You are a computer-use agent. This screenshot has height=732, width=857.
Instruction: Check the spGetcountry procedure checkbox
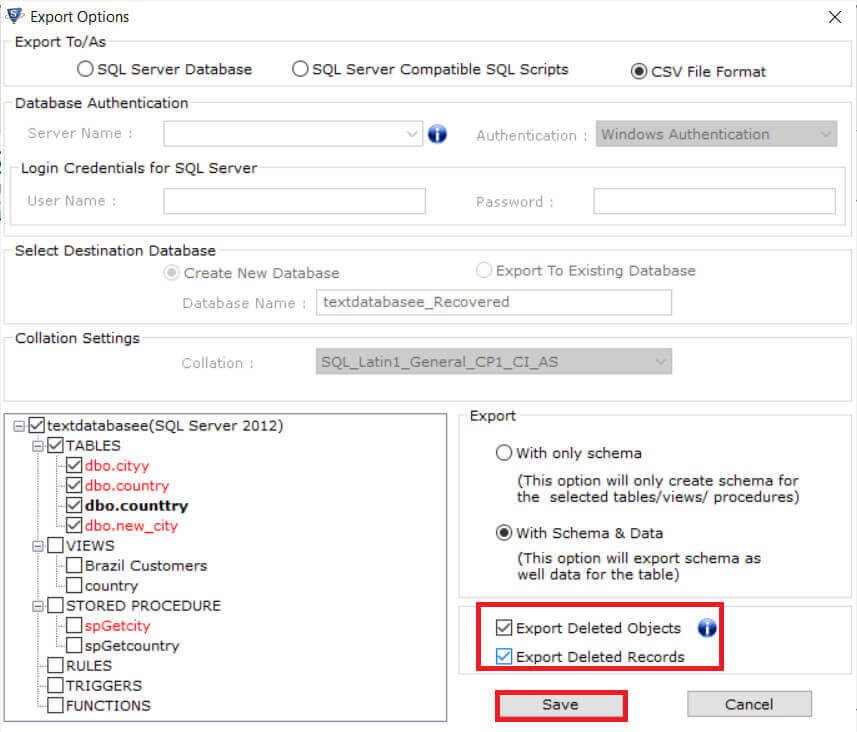[74, 645]
